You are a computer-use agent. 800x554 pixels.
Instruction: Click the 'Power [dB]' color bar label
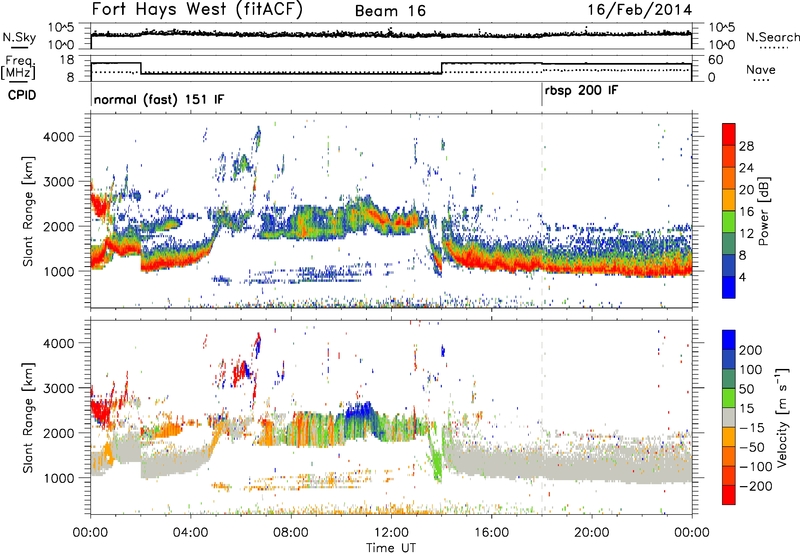(763, 211)
